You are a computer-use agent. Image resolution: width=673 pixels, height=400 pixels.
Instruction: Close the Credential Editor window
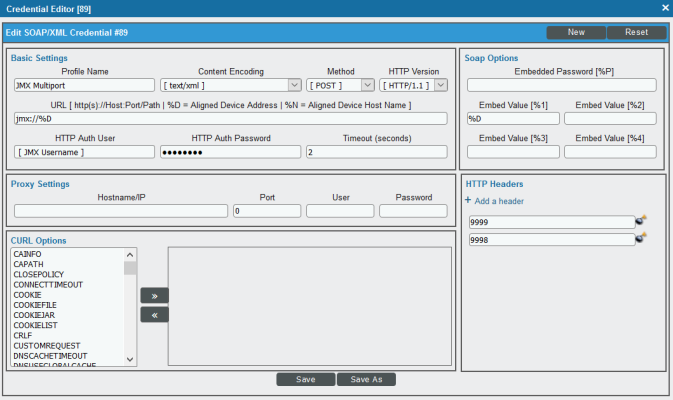coord(665,8)
